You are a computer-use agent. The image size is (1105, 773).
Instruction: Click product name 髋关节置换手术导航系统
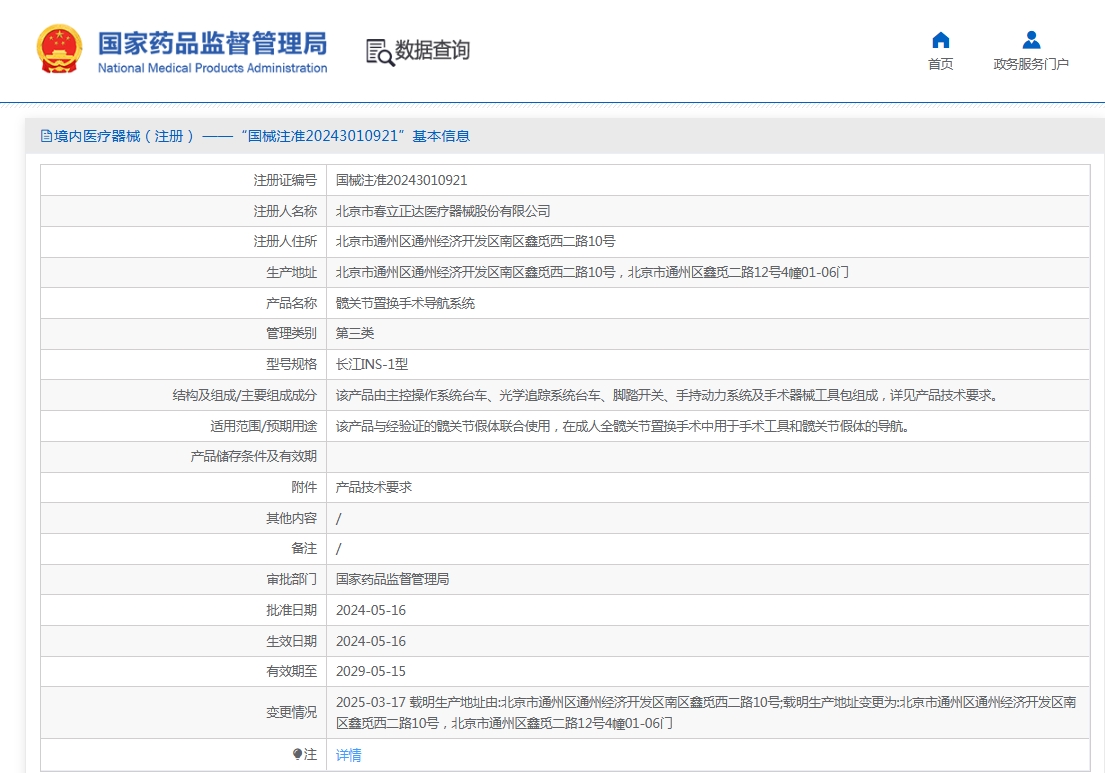coord(405,303)
